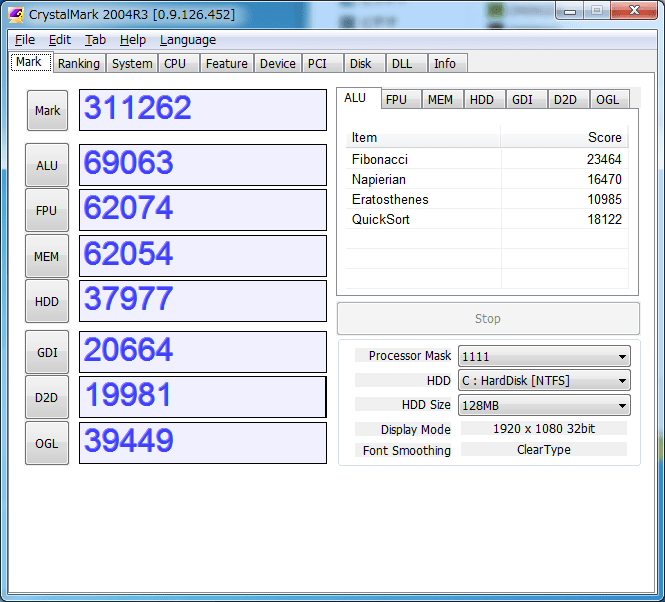The height and width of the screenshot is (602, 665).
Task: Open the Edit menu
Action: 59,40
